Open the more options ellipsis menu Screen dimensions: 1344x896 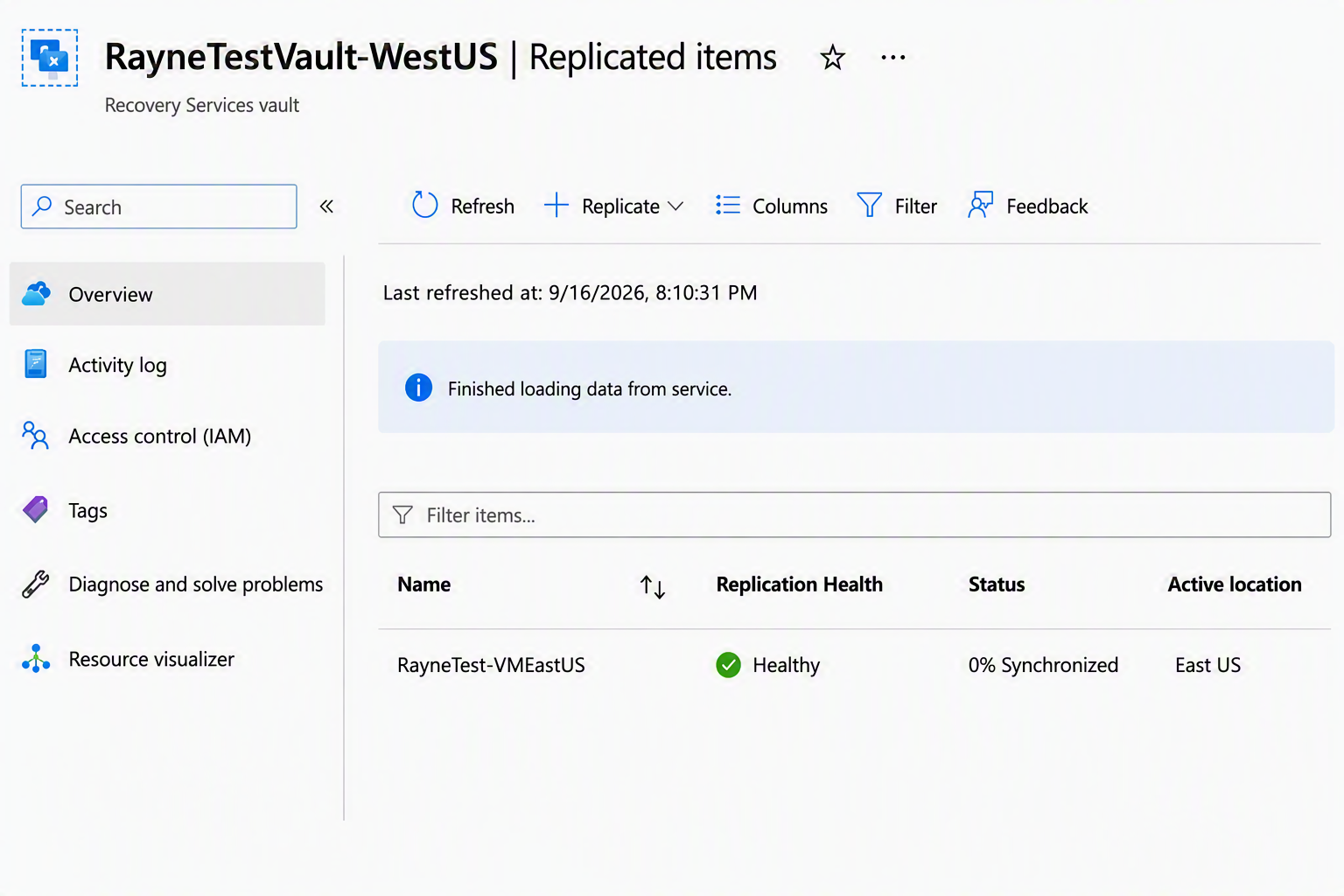pyautogui.click(x=893, y=58)
